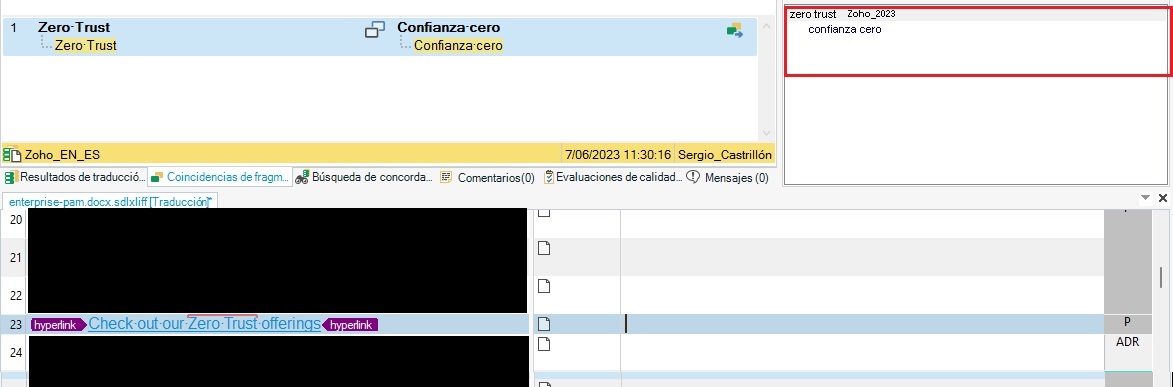Open the document tab list dropdown arrow
Viewport: 1173px width, 387px height.
tap(1145, 198)
